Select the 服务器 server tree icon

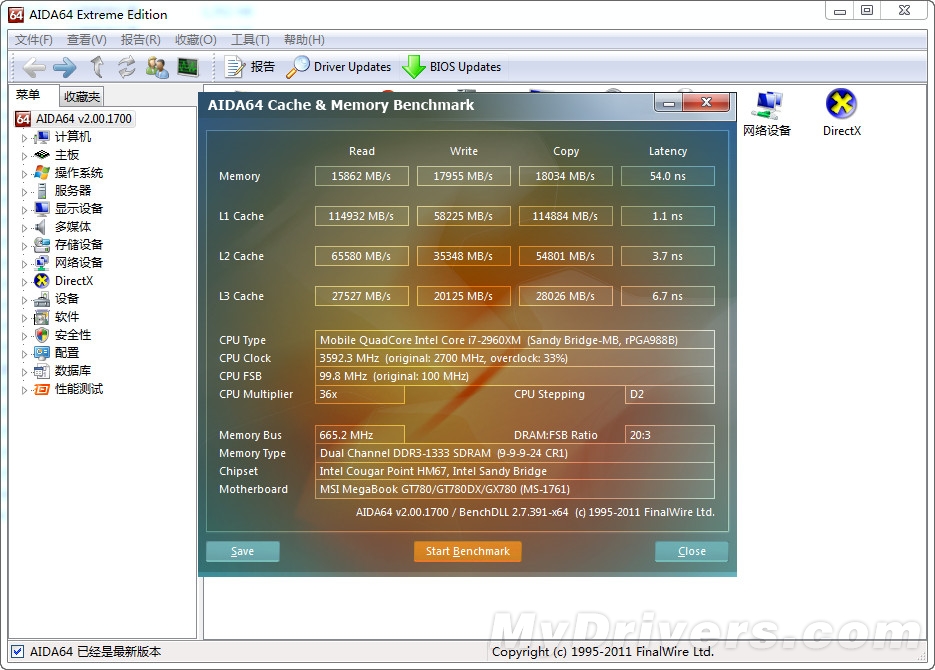[x=42, y=191]
